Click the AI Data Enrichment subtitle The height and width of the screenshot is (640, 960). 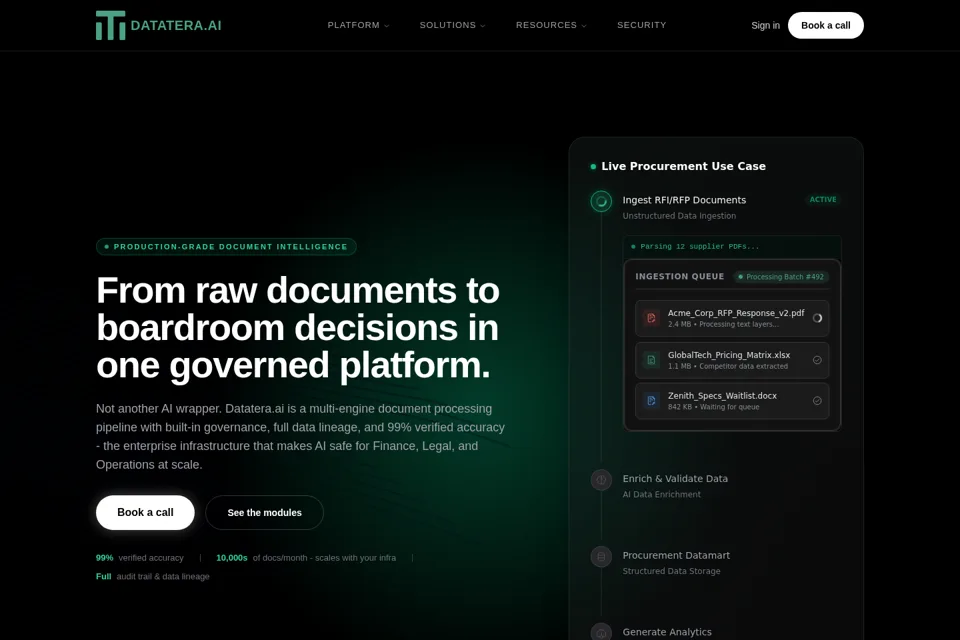(661, 494)
